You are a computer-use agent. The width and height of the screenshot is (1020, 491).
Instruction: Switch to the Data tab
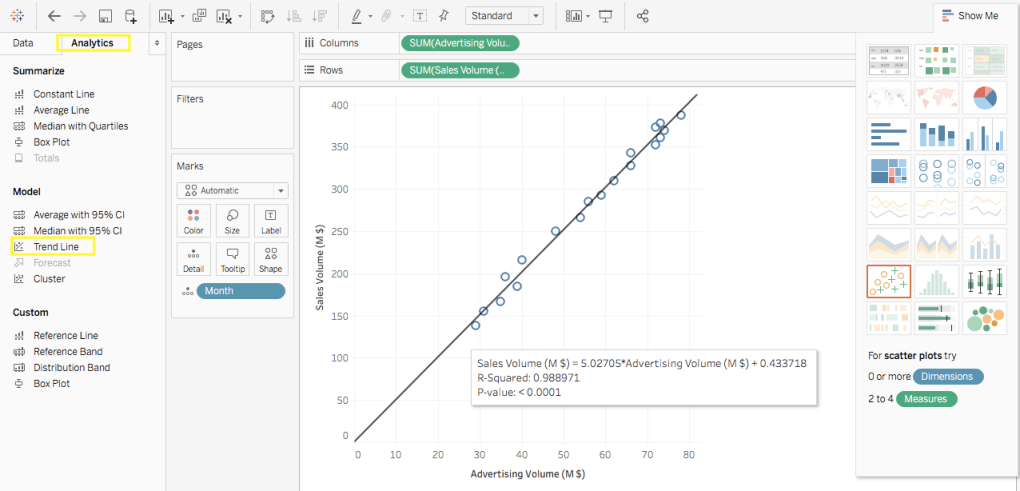pos(23,43)
